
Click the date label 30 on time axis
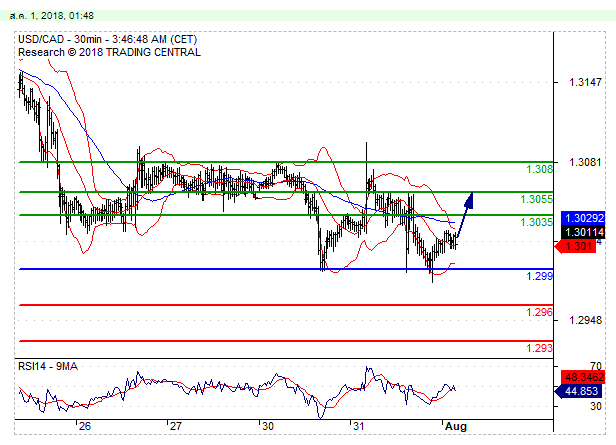(268, 426)
